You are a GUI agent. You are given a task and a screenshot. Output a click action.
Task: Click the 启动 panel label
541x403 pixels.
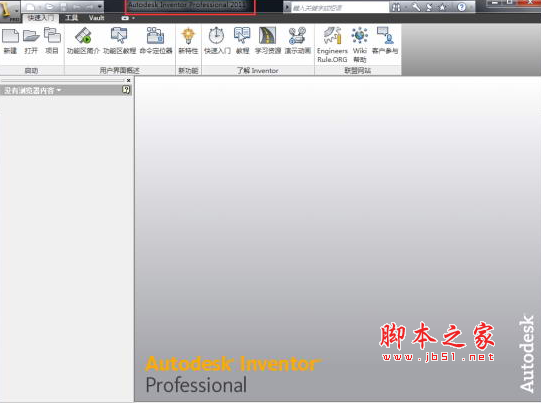[x=31, y=71]
